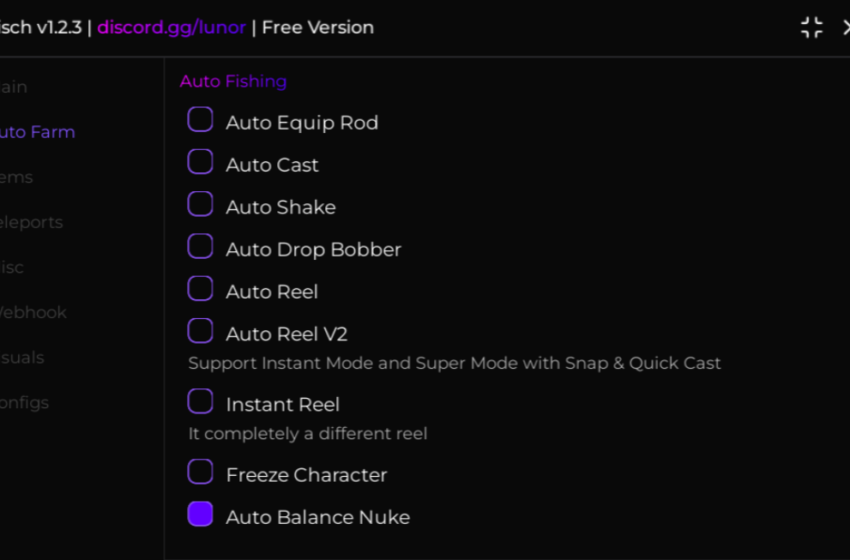Turn on Auto Shake

(200, 204)
